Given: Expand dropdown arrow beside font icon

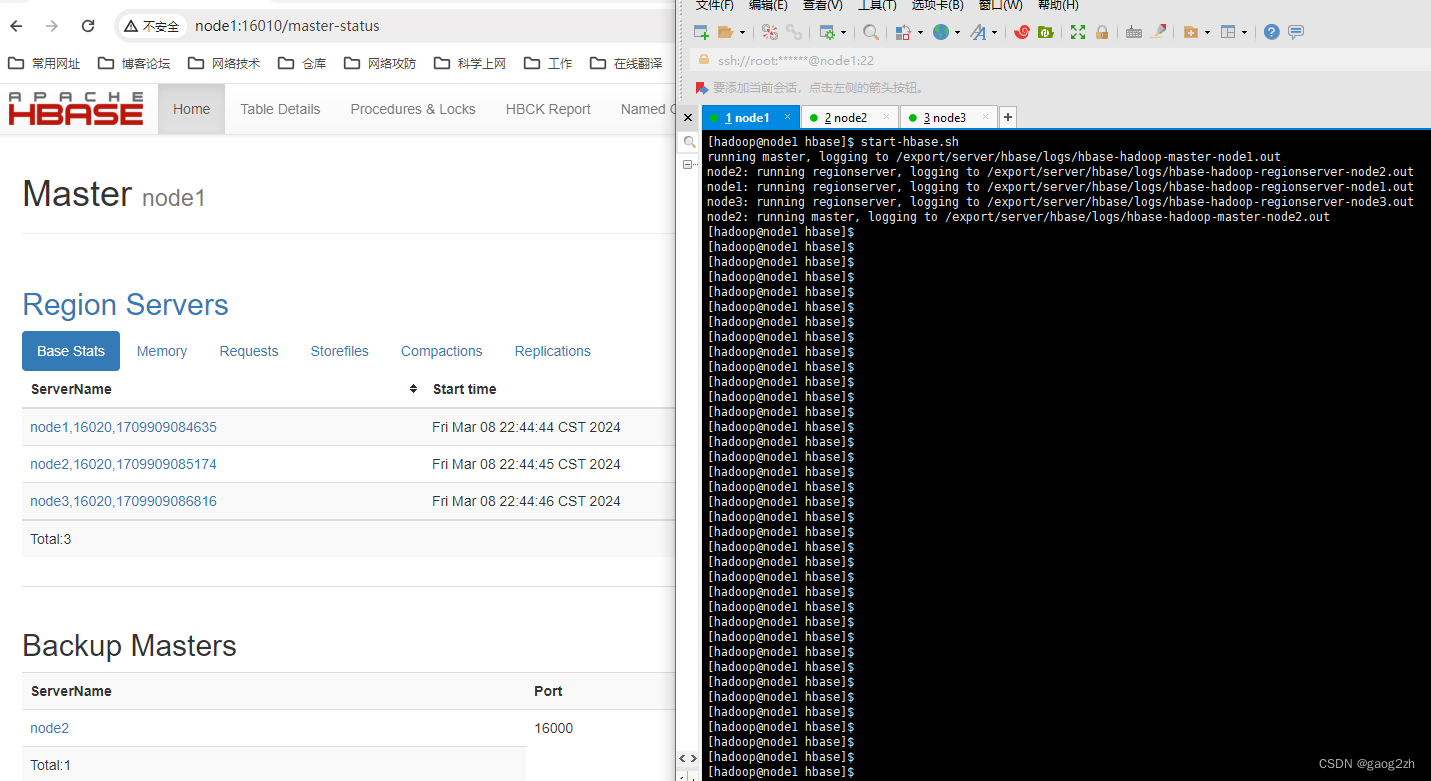Looking at the screenshot, I should point(994,33).
